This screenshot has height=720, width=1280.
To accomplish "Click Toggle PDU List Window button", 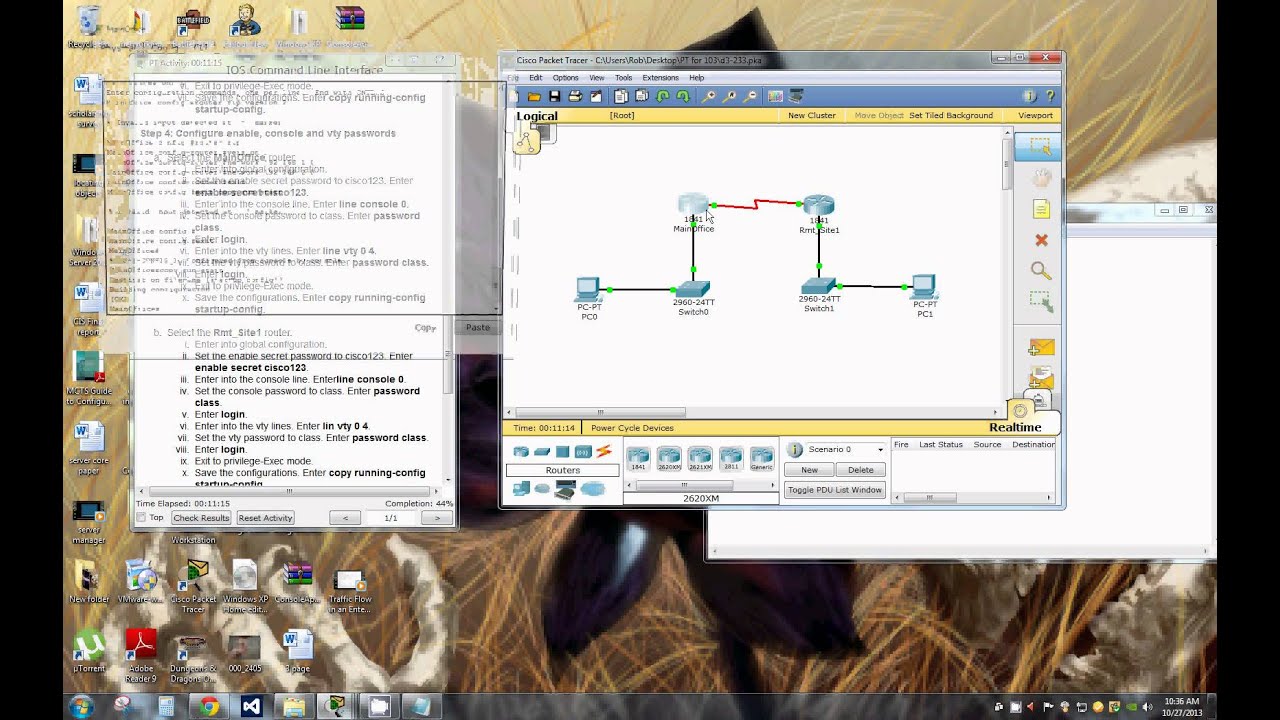I will tap(835, 490).
